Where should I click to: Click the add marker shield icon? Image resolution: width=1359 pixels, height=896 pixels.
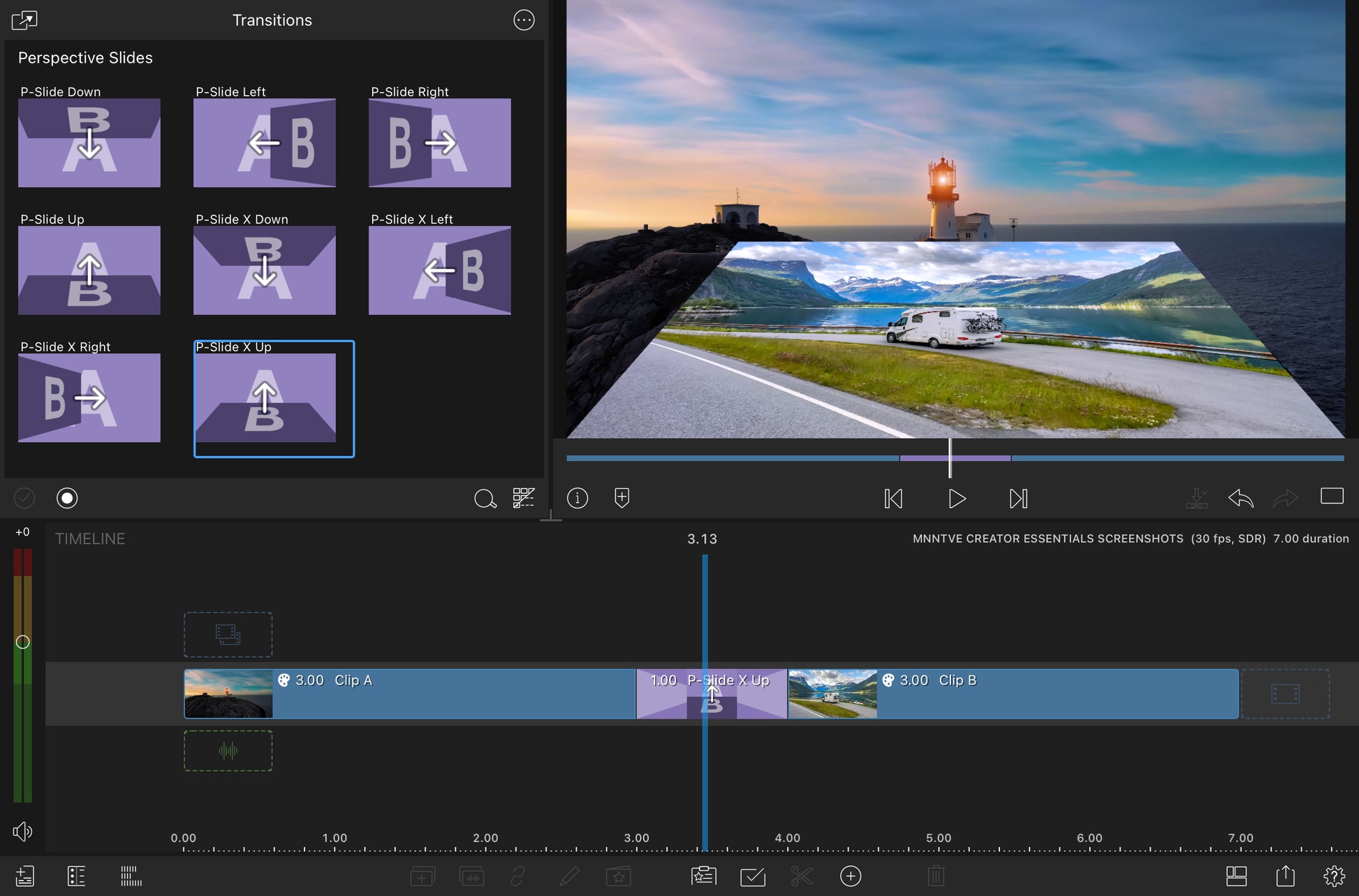[622, 498]
